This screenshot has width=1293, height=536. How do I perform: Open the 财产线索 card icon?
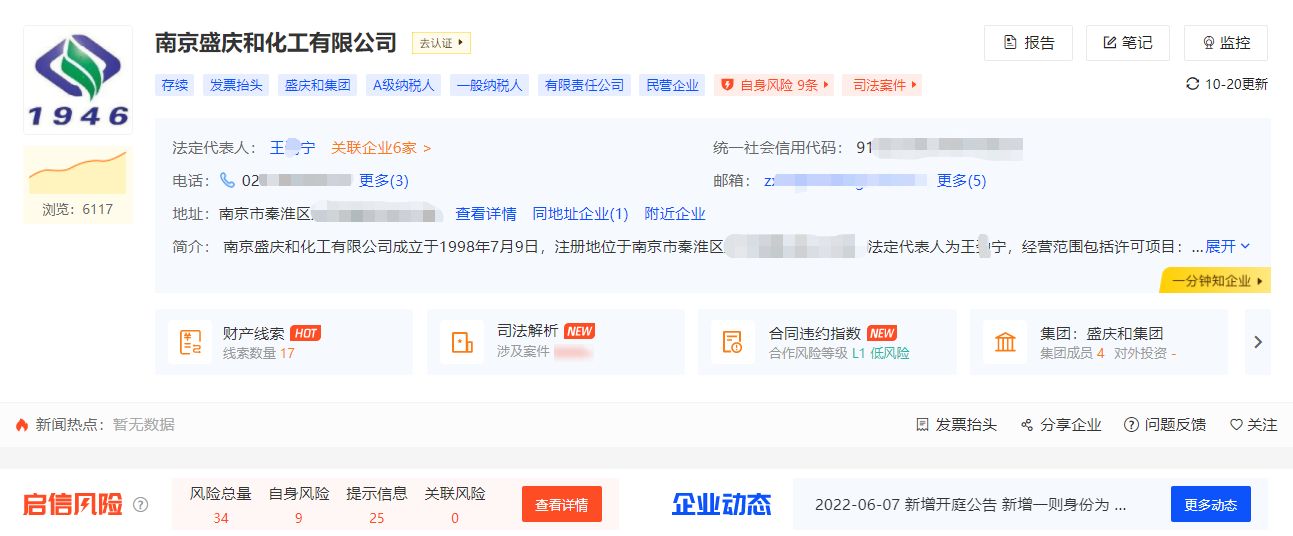189,342
